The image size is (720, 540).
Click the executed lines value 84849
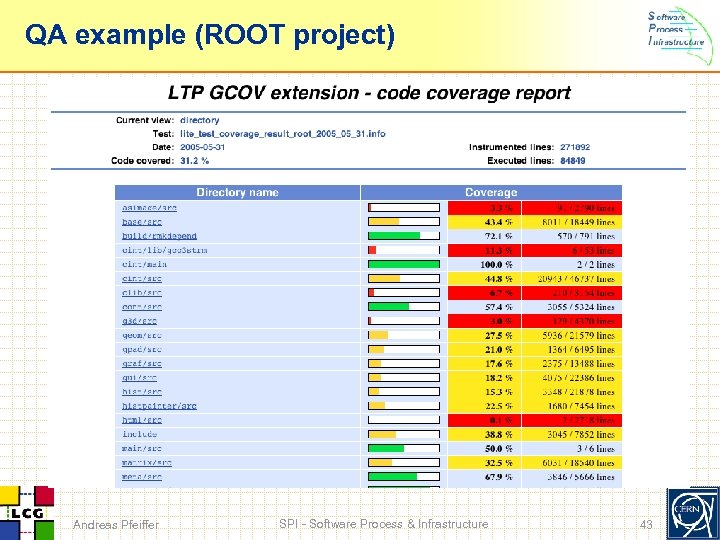[x=573, y=161]
